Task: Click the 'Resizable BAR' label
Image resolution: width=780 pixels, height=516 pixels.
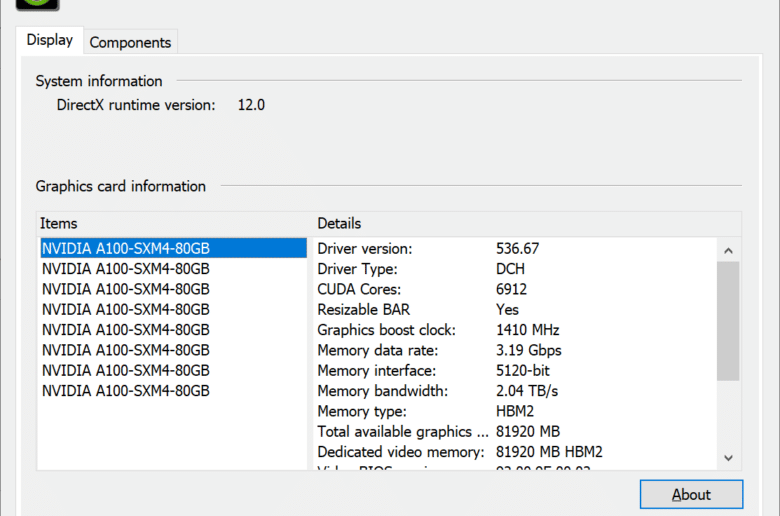Action: [364, 310]
